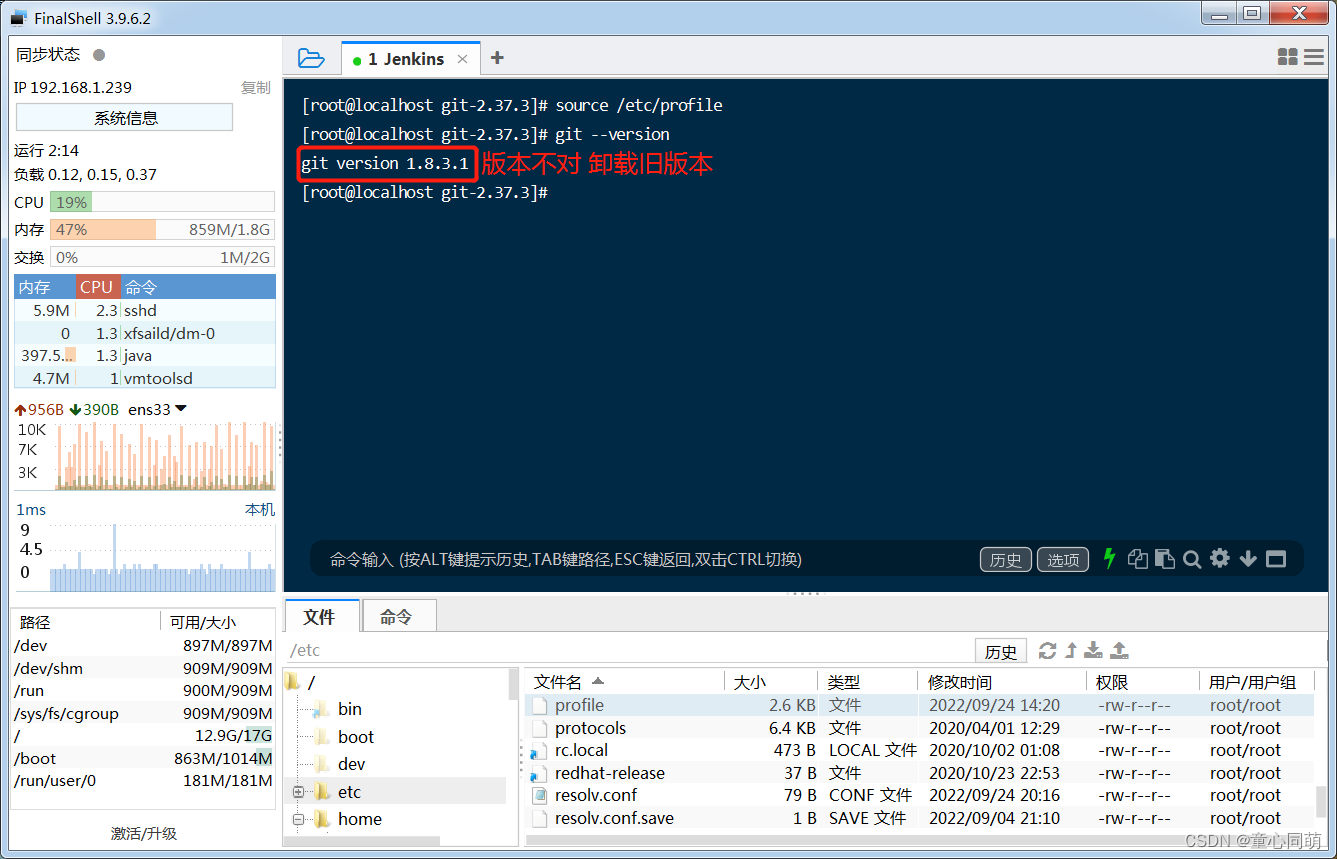Click the 内存 47% usage bar

[162, 230]
